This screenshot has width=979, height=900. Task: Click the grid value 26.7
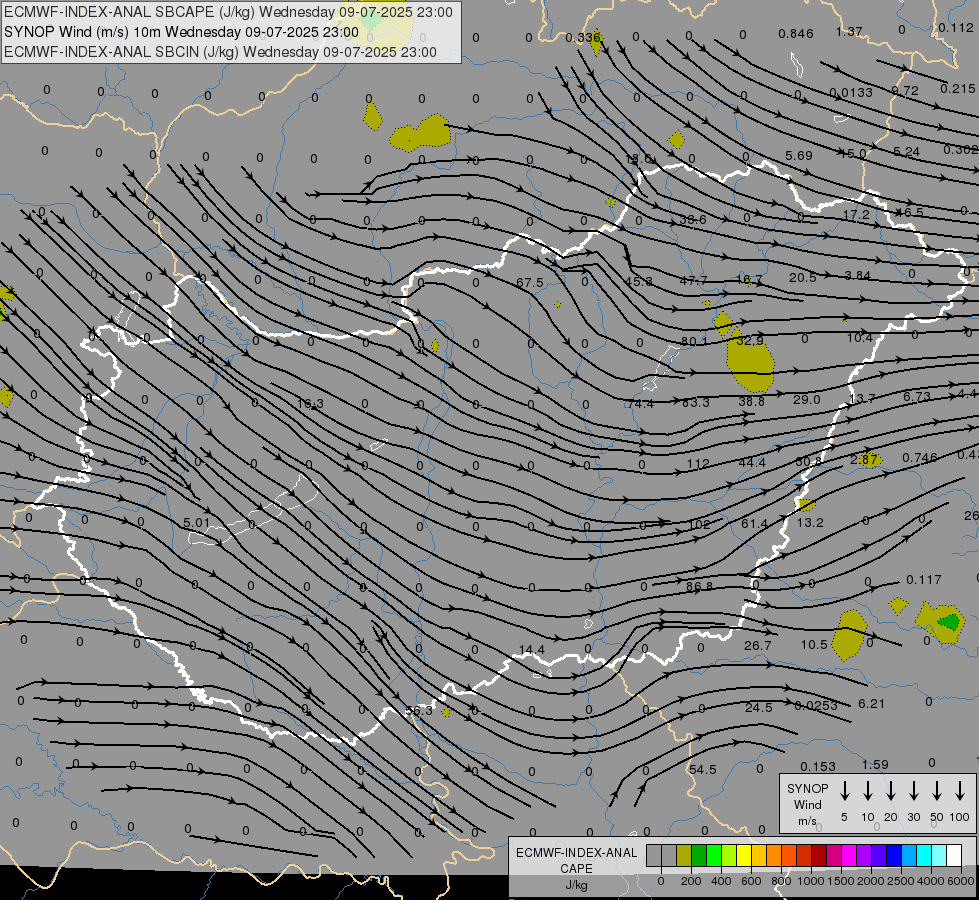point(757,645)
